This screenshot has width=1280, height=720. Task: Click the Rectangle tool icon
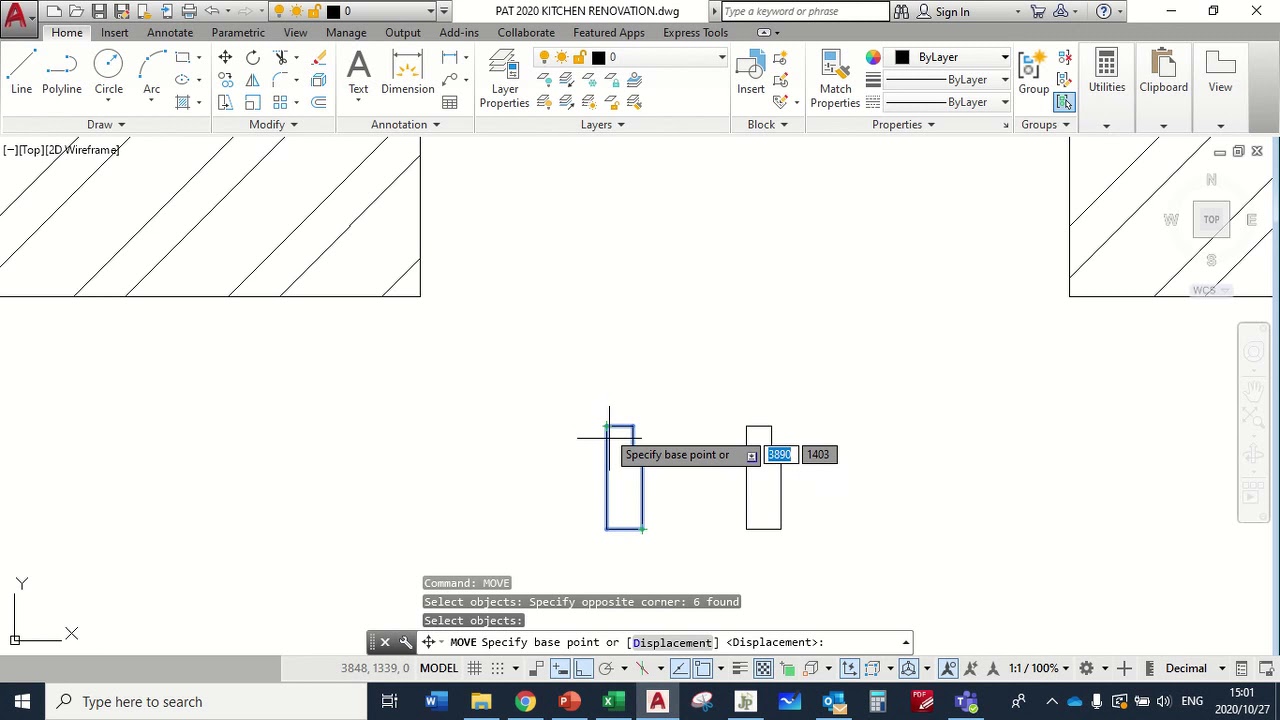point(183,57)
